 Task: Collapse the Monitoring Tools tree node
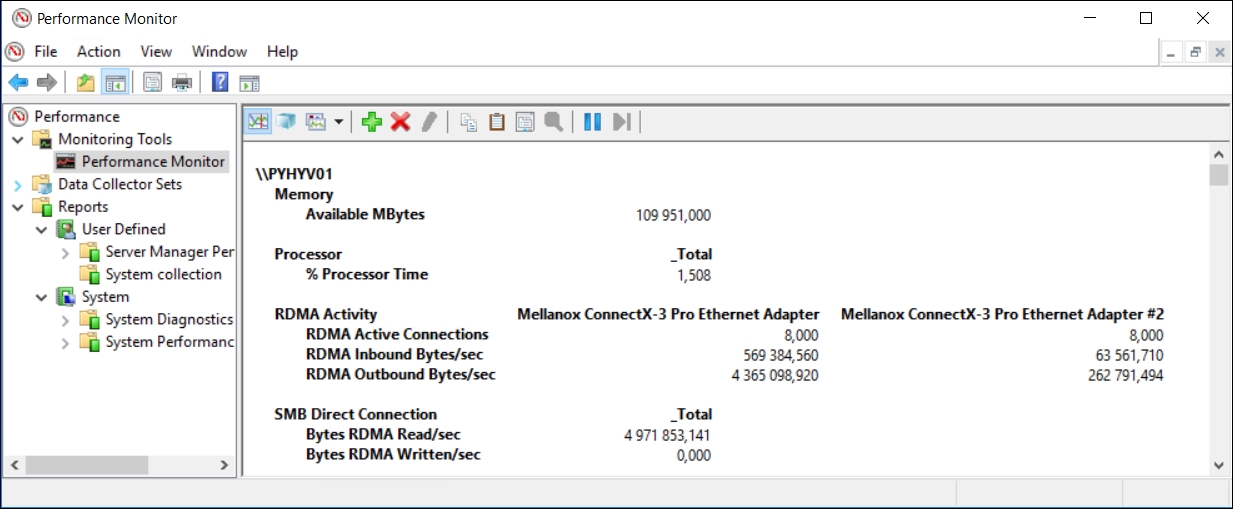18,139
